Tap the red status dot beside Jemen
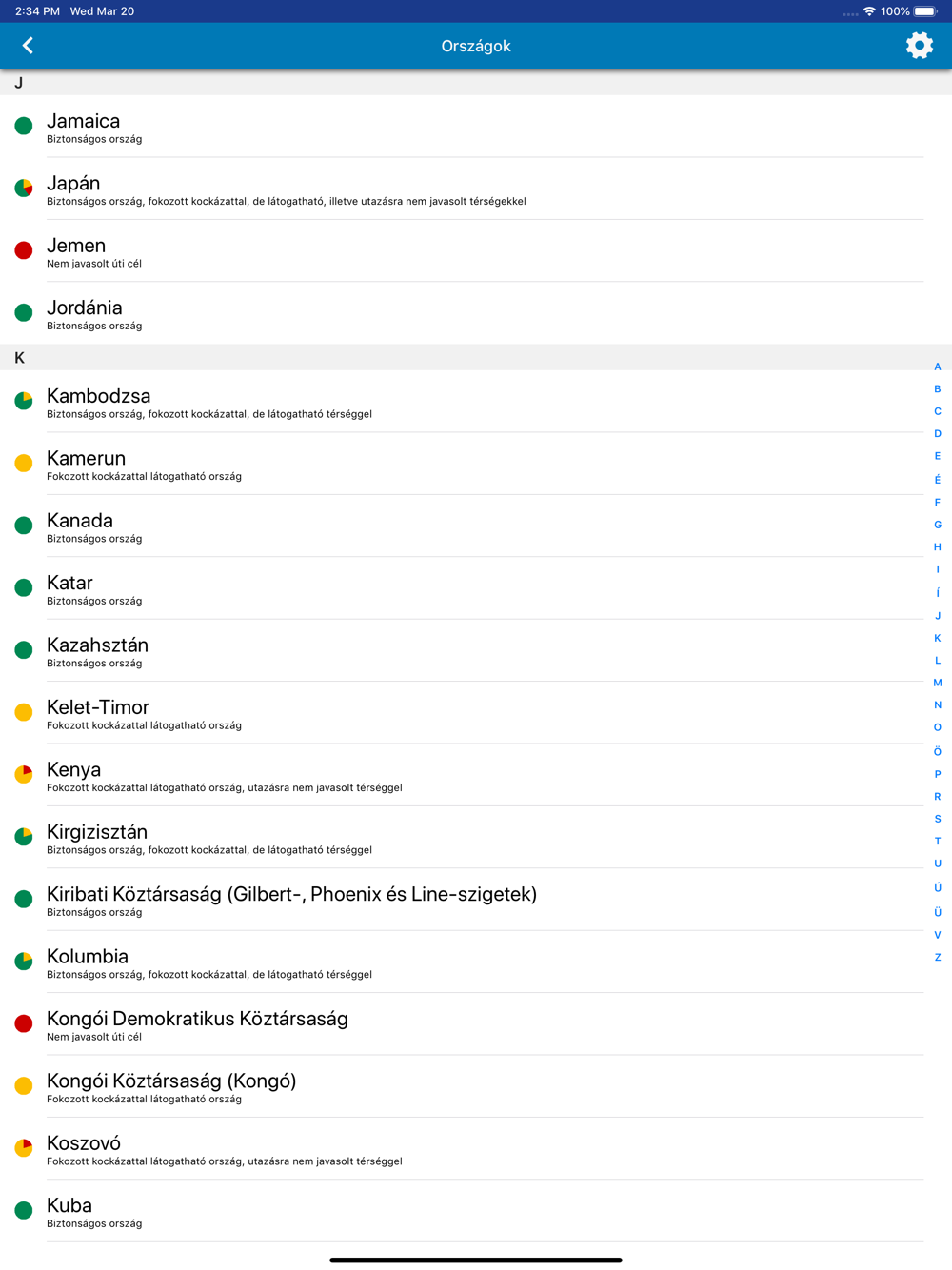The image size is (952, 1270). point(24,250)
